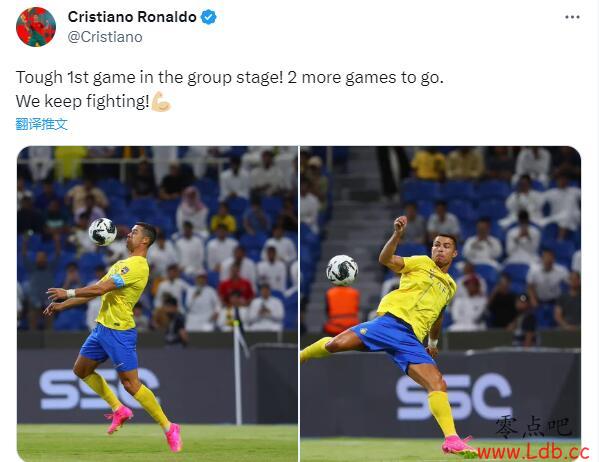Click the 零点吧 watermark text
This screenshot has height=462, width=599.
coord(534,426)
